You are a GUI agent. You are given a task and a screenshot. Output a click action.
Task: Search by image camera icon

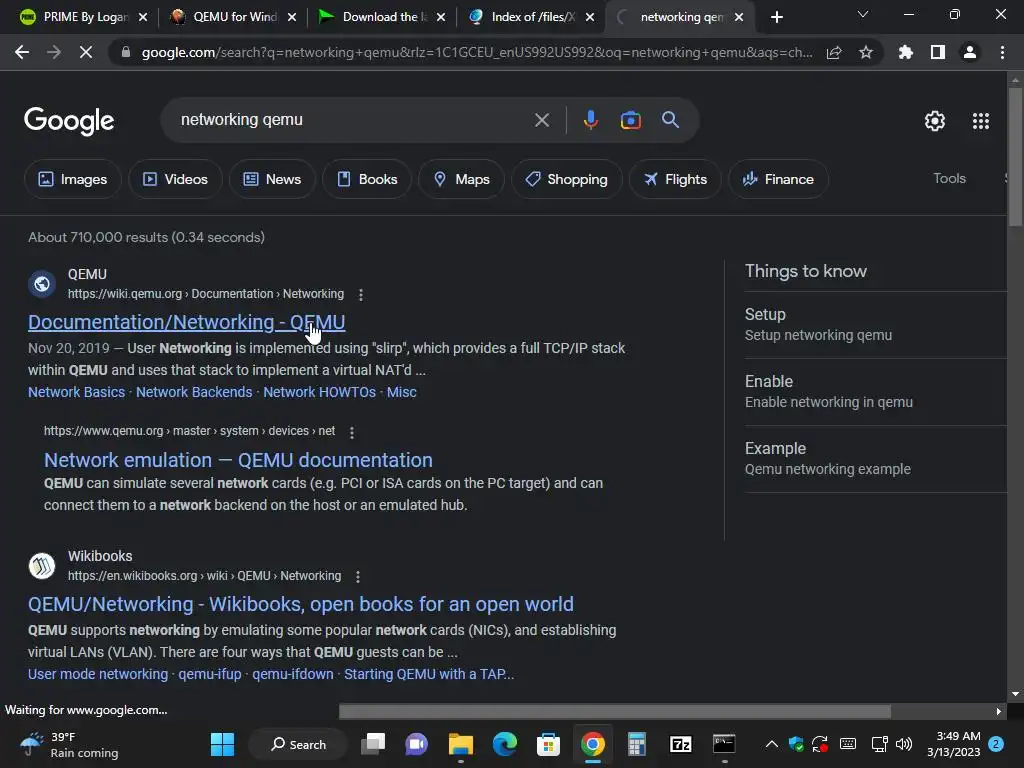pos(630,120)
